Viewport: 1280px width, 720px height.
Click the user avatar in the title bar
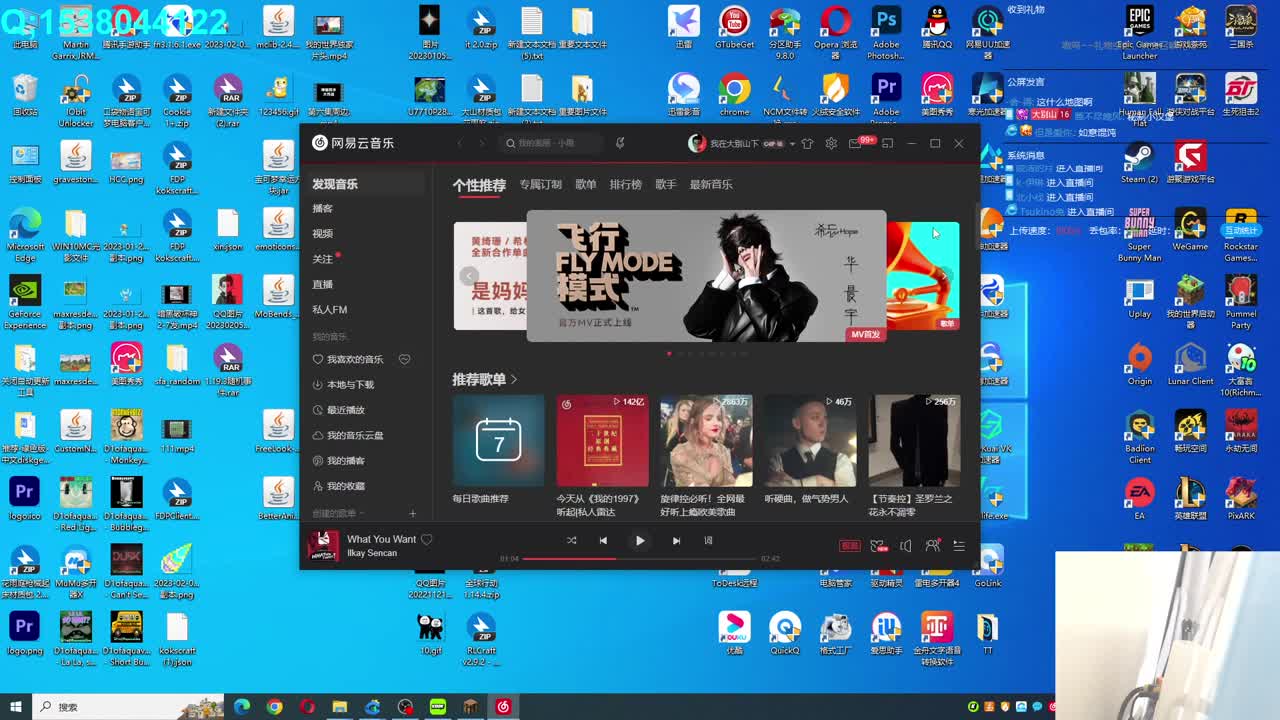coord(697,143)
